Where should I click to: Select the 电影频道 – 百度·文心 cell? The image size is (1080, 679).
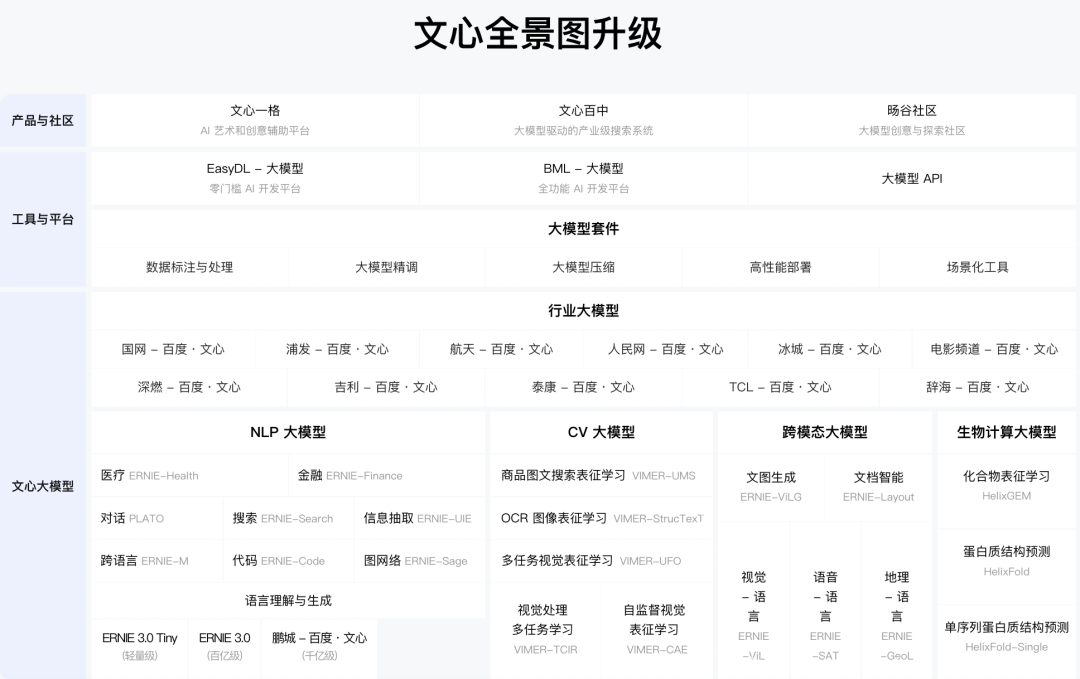tap(994, 349)
